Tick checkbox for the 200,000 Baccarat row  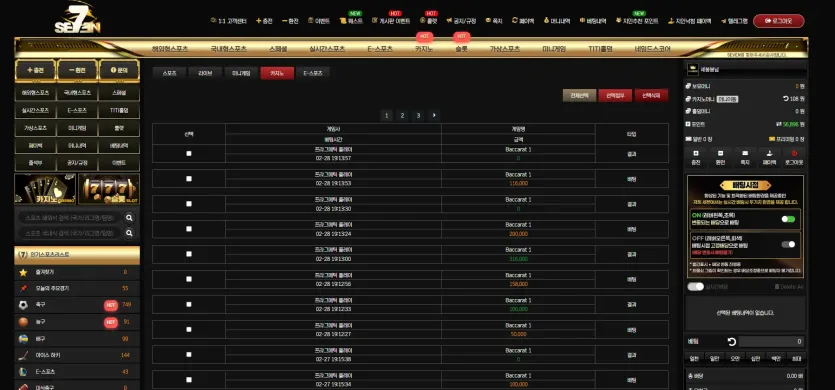point(189,229)
